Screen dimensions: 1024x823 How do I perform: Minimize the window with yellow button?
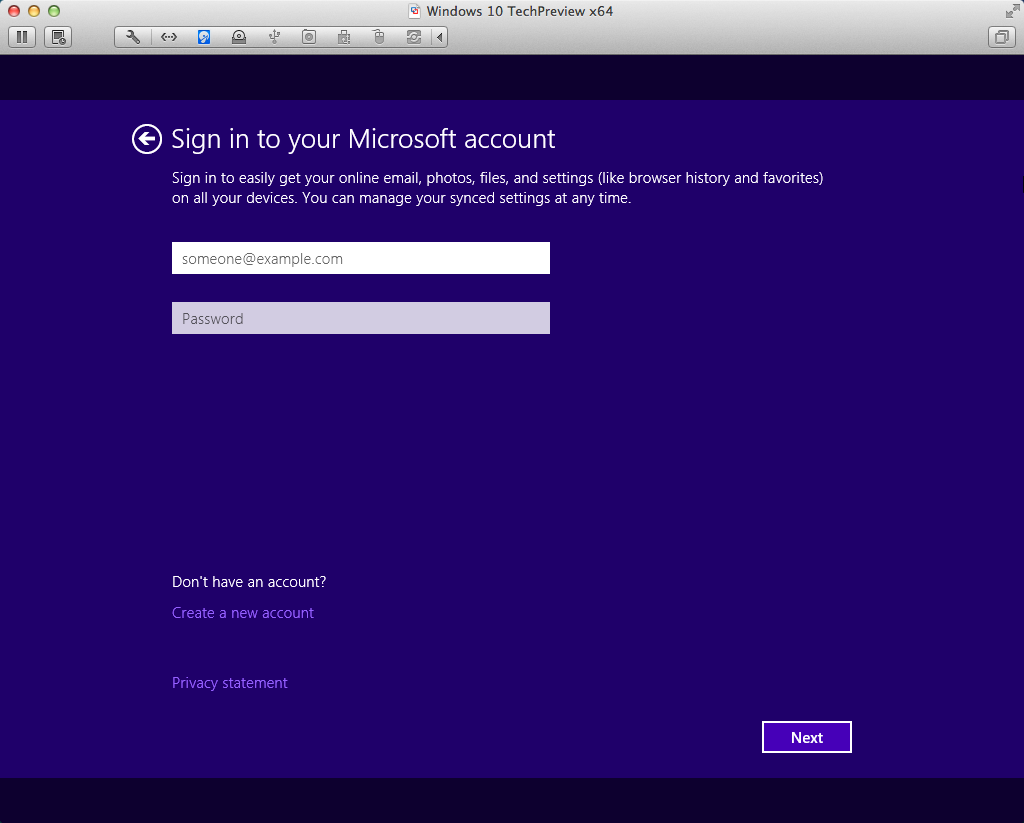(34, 11)
